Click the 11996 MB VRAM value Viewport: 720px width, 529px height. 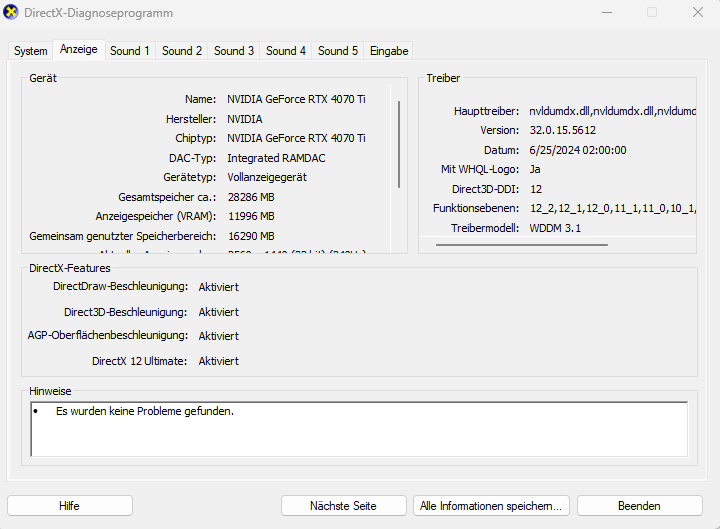point(251,216)
